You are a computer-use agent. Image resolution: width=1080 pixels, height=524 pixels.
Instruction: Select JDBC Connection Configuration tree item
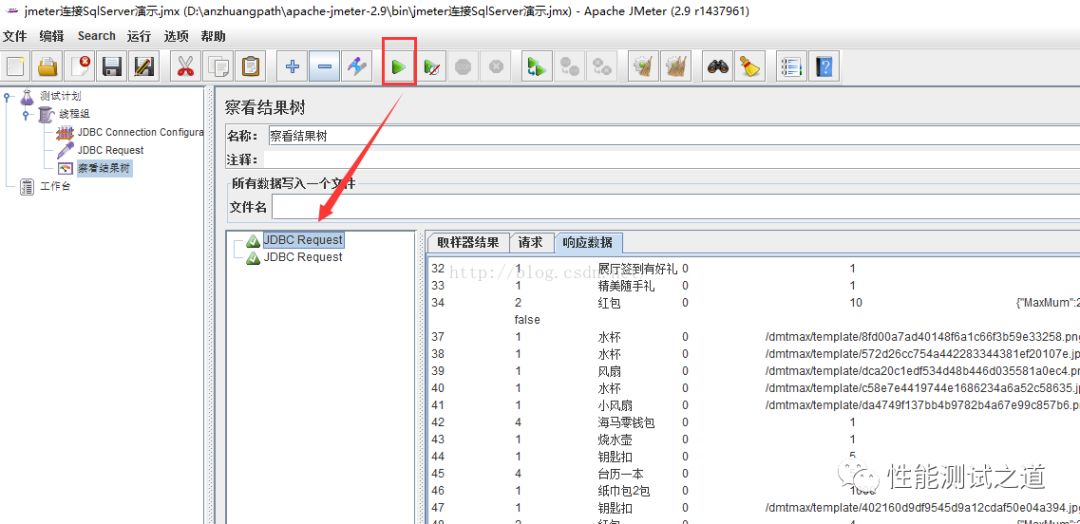pyautogui.click(x=141, y=132)
